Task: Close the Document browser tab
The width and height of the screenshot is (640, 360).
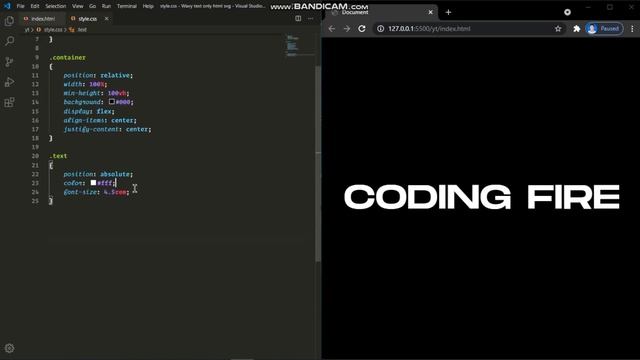Action: point(430,12)
